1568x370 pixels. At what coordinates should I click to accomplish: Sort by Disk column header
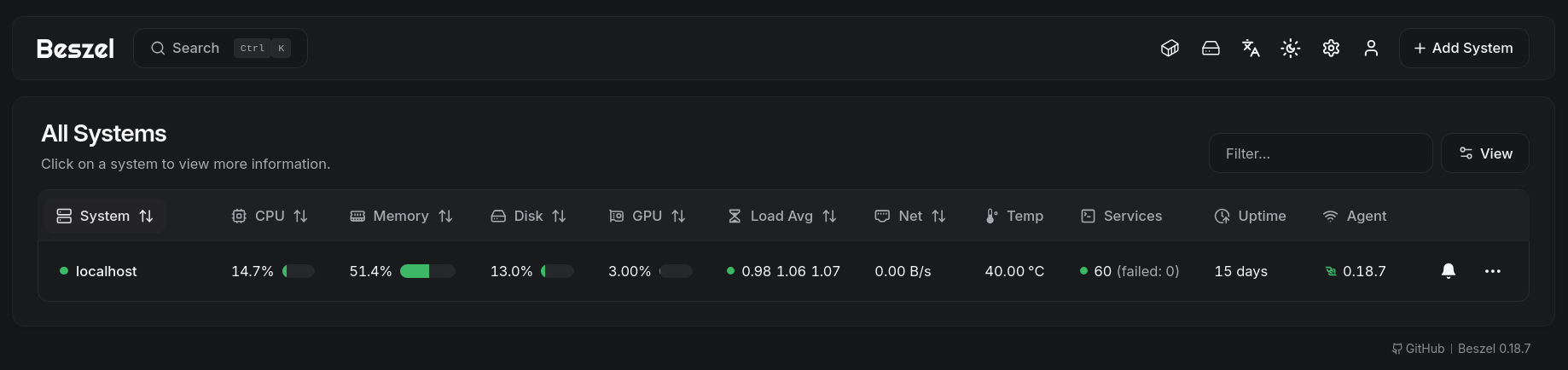[x=528, y=217]
